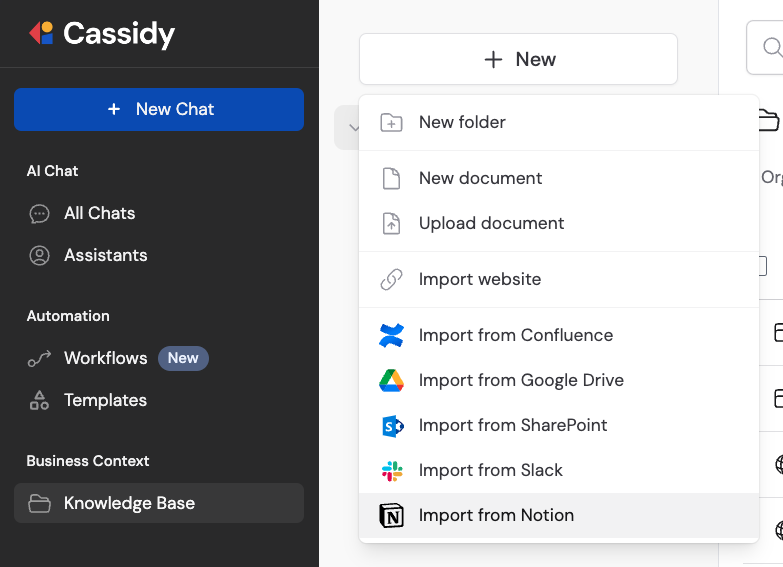Viewport: 783px width, 567px height.
Task: Click the Confluence logo icon
Action: (392, 335)
